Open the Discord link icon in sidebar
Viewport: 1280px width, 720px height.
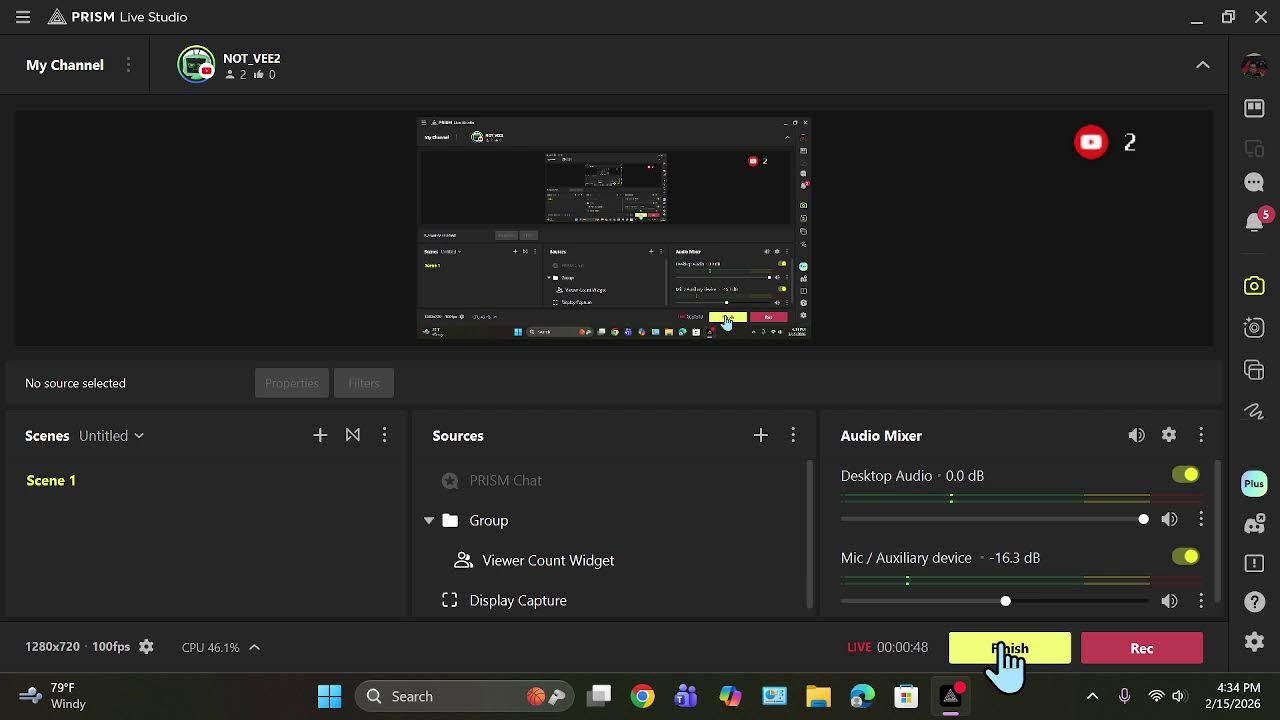[1254, 523]
